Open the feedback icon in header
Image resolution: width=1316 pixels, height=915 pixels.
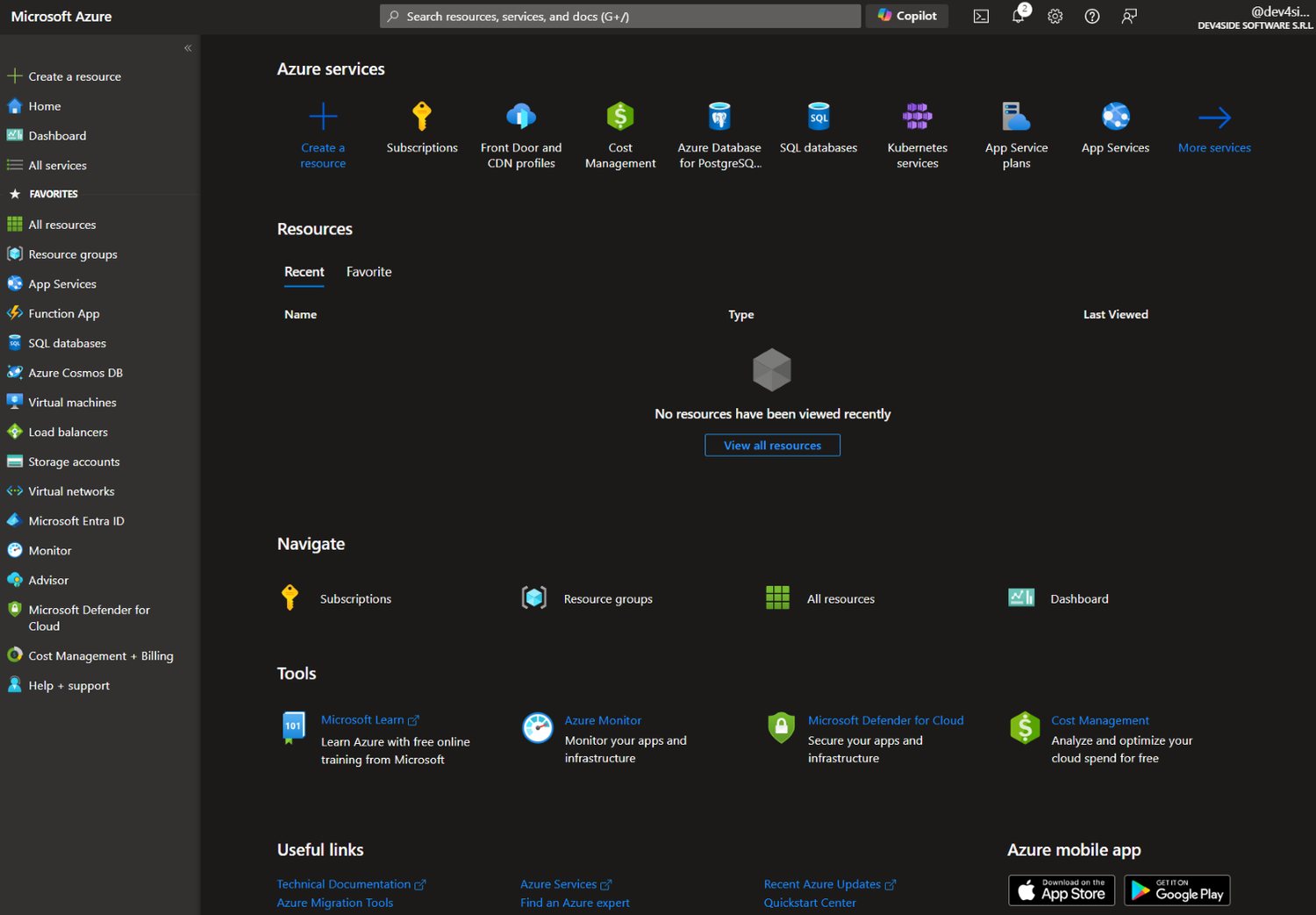[x=1129, y=17]
